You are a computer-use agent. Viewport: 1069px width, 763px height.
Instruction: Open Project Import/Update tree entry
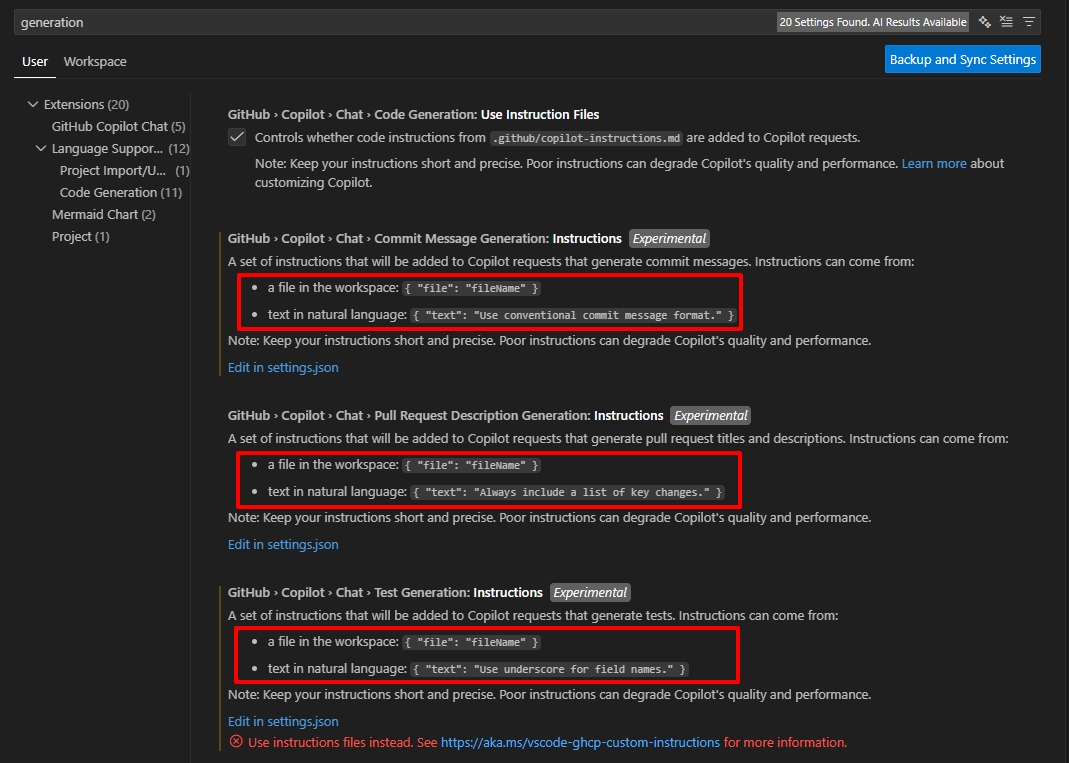point(113,170)
